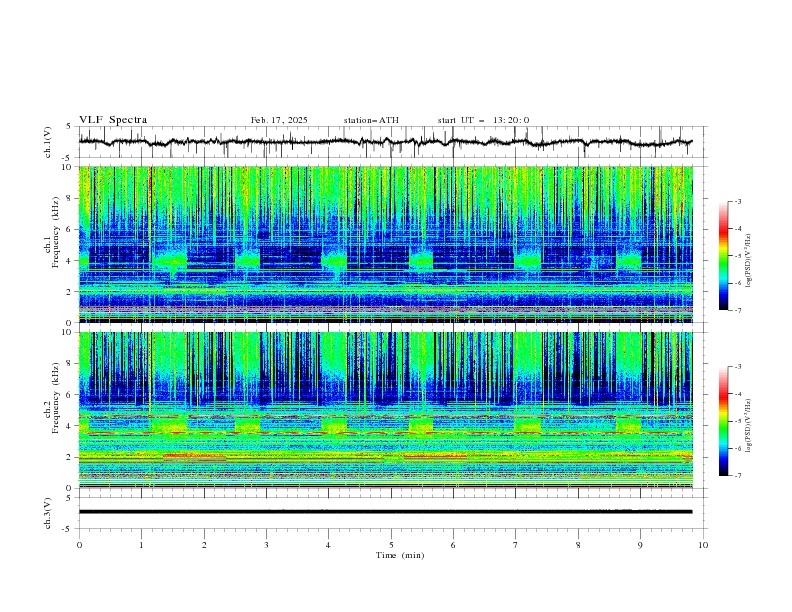The height and width of the screenshot is (612, 792).
Task: Select the log(PSD) label beside ch.1 colorbar
Action: pyautogui.click(x=750, y=261)
